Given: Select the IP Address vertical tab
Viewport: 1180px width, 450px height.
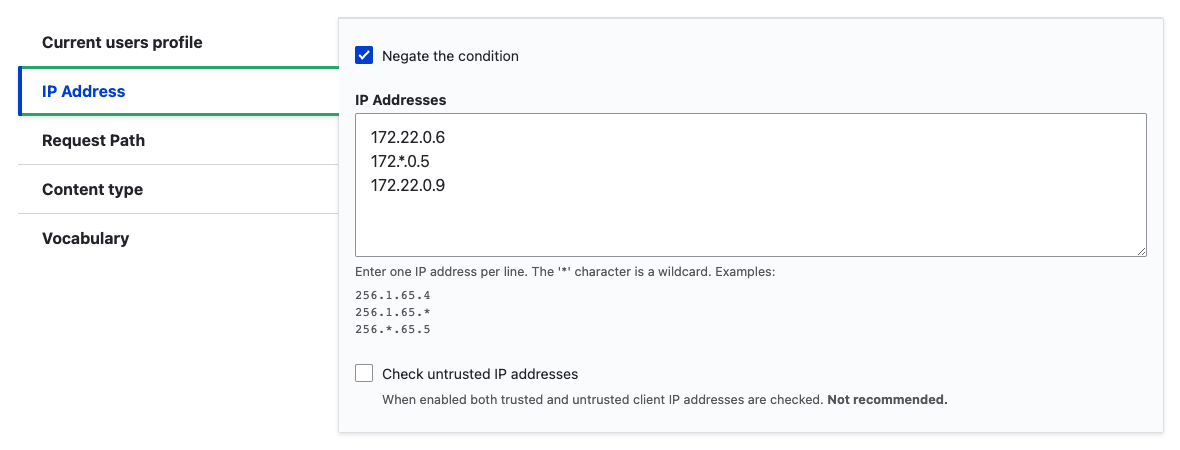Looking at the screenshot, I should coord(178,91).
